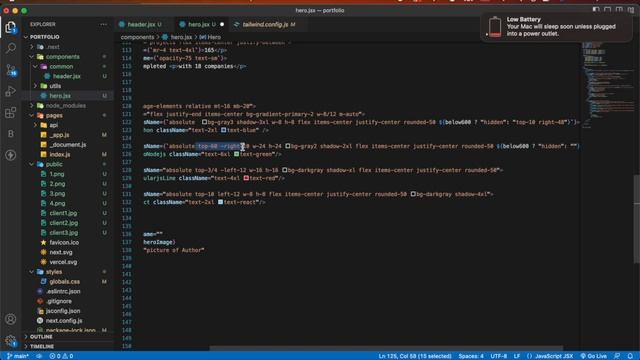Viewport: 640px width, 360px height.
Task: Open the Extensions view
Action: pos(11,112)
